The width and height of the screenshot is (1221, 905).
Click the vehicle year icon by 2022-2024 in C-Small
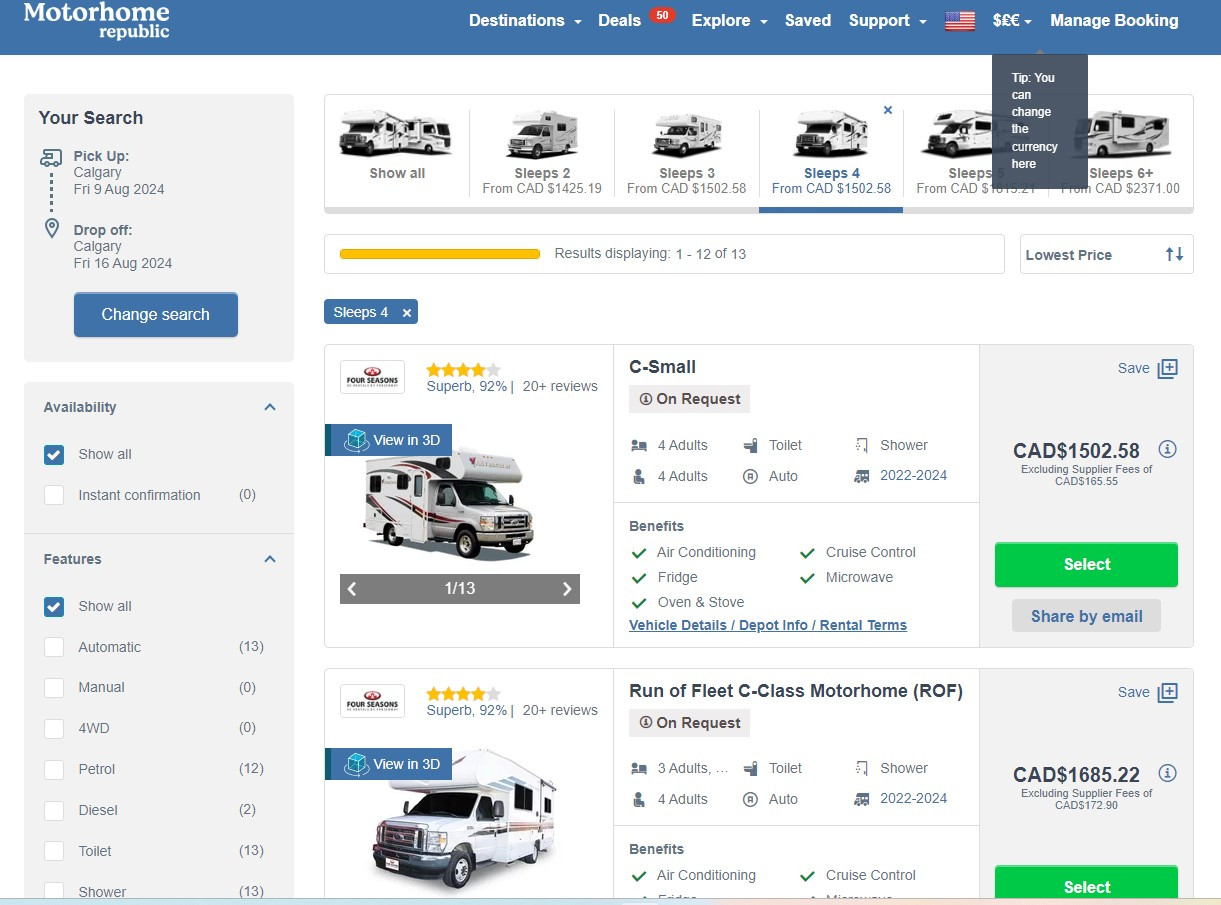pos(862,476)
